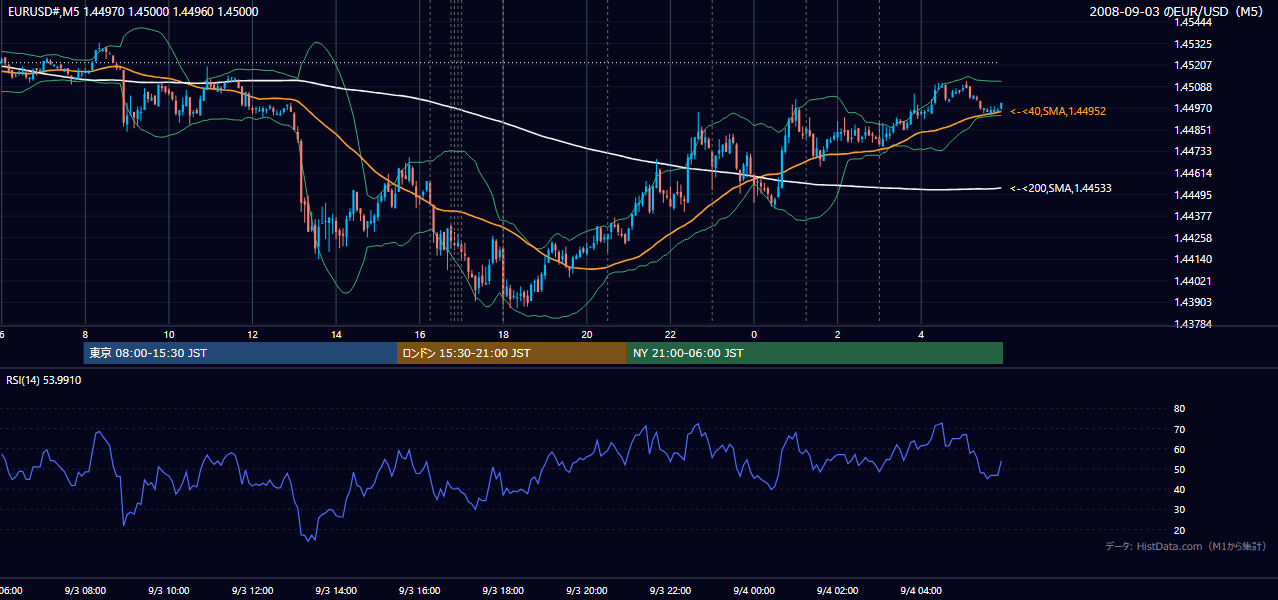Click hour label 12 on price chart axis
Image resolution: width=1278 pixels, height=600 pixels.
tap(252, 334)
